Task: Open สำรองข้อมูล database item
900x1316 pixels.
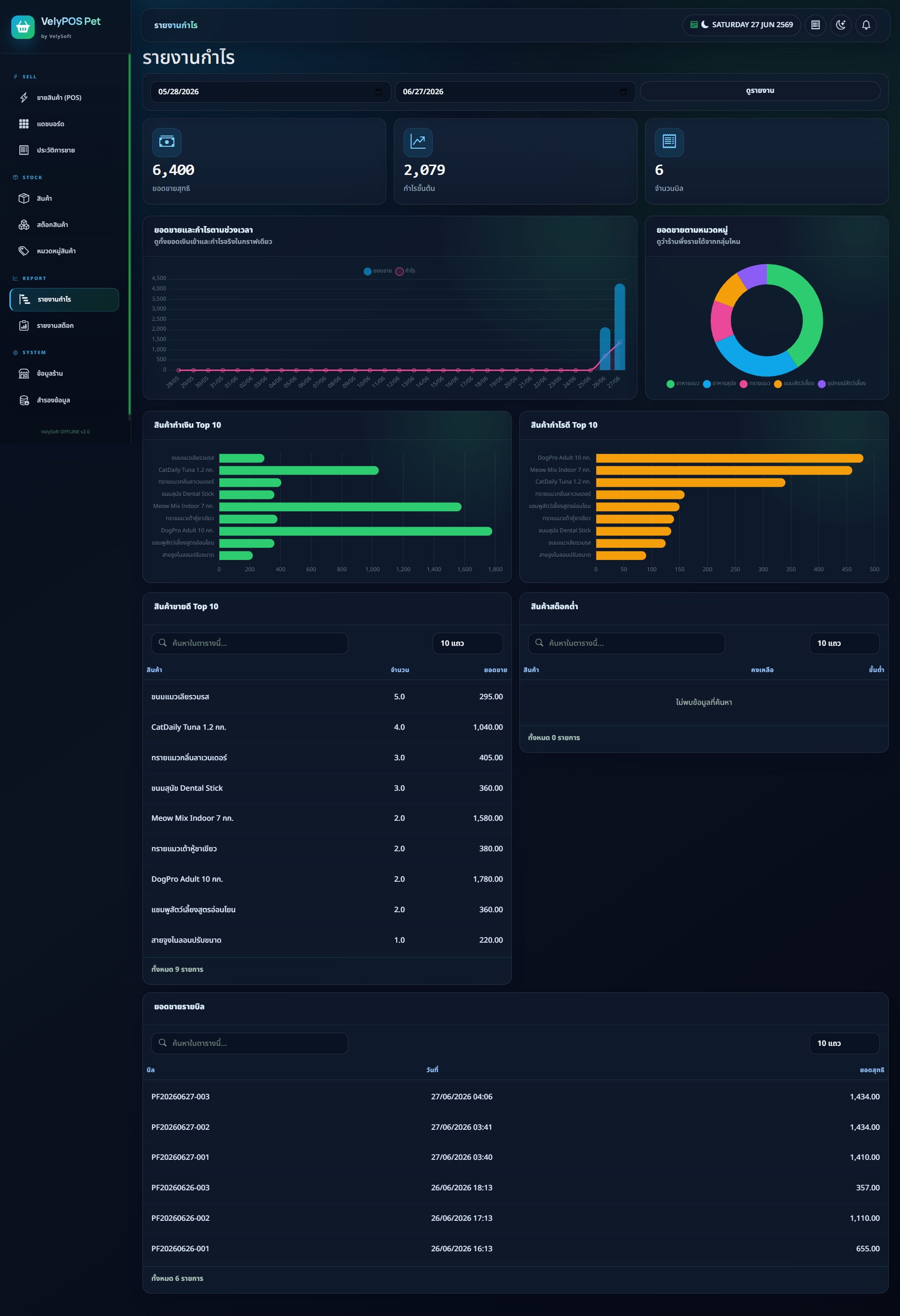Action: pos(64,401)
